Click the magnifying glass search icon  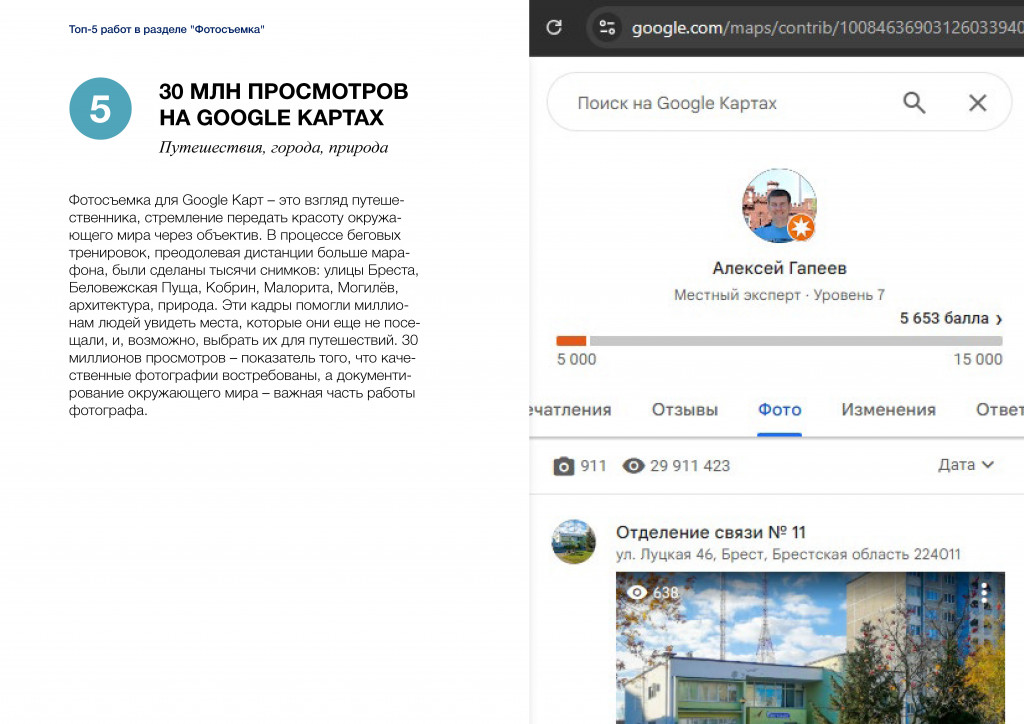tap(914, 102)
